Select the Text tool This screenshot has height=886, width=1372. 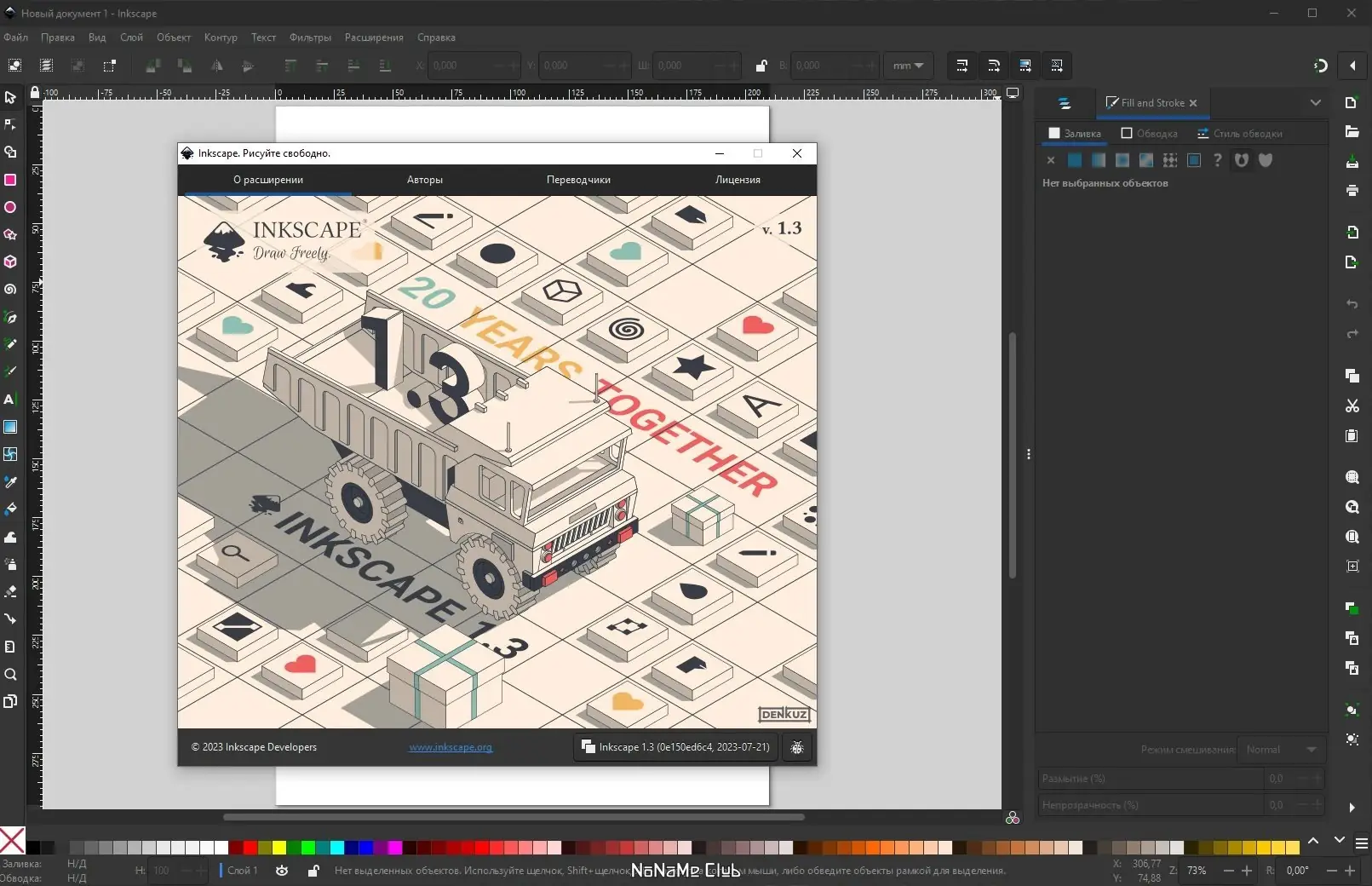tap(10, 399)
